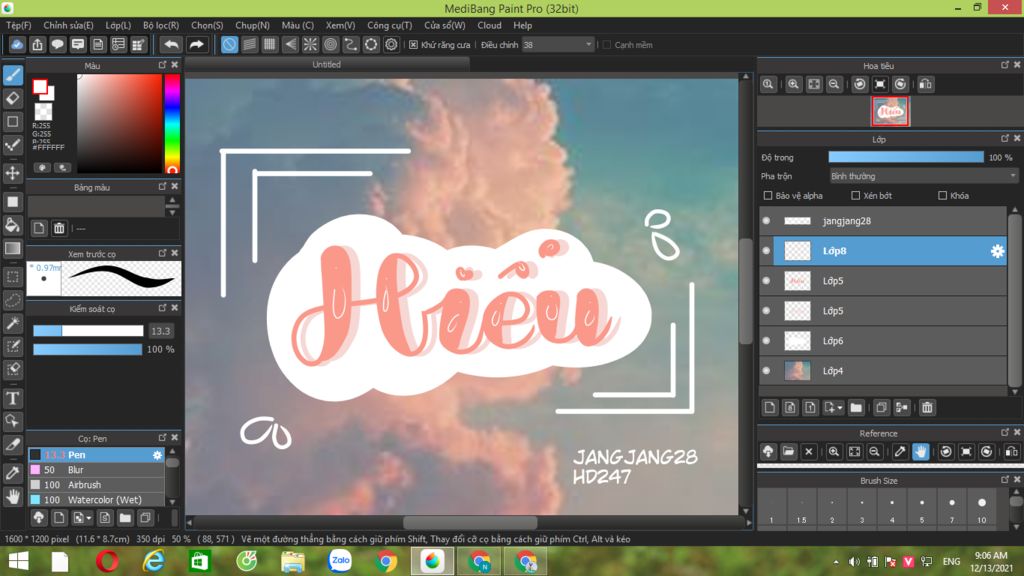Hide the Lớp4 layer
Image resolution: width=1024 pixels, height=576 pixels.
tap(767, 371)
